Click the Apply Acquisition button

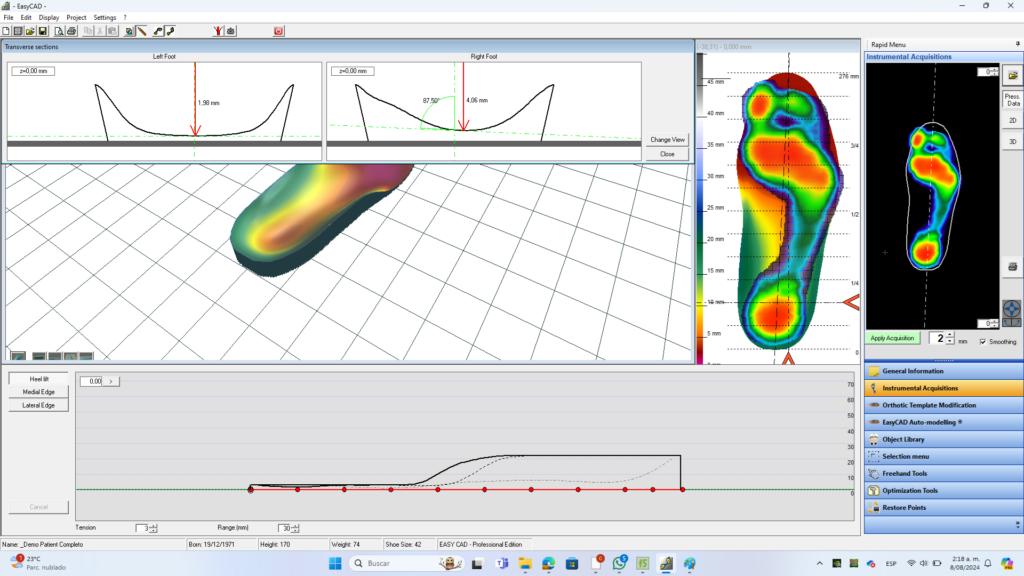pos(891,338)
